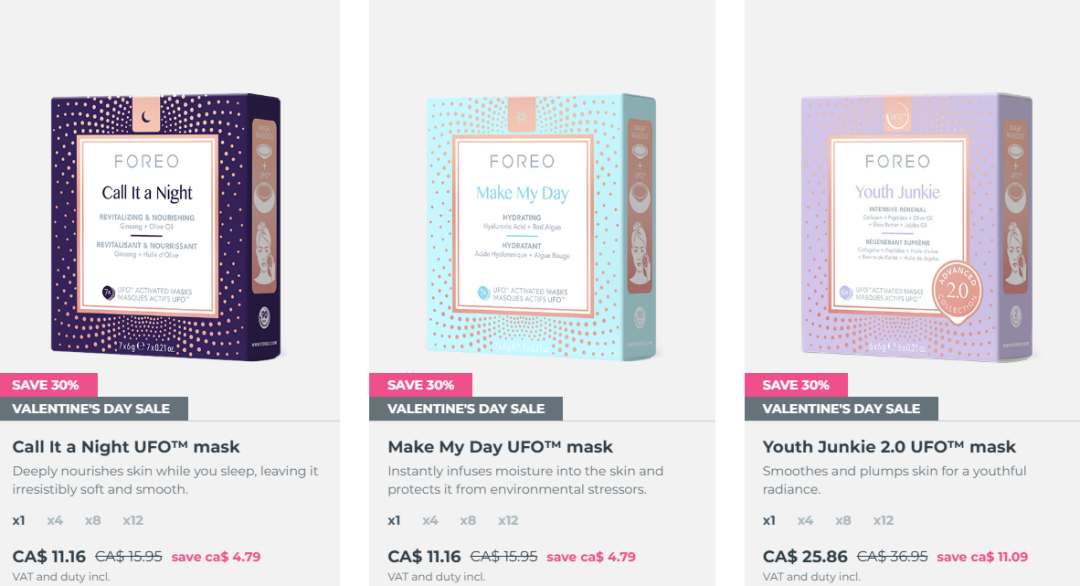
Task: Select x4 quantity for Youth Junkie 2.0
Action: pyautogui.click(x=805, y=521)
